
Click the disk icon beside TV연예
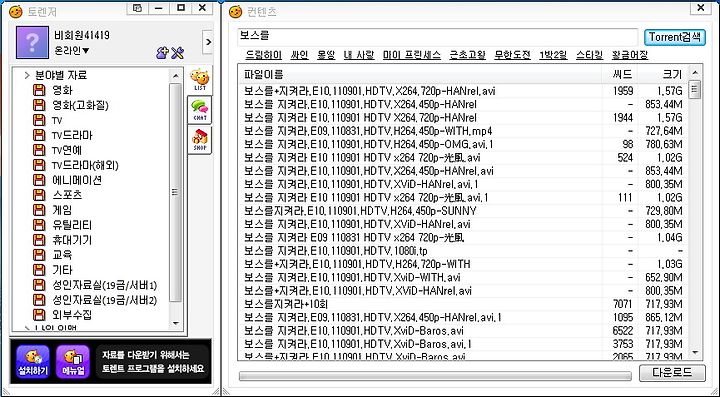39,150
